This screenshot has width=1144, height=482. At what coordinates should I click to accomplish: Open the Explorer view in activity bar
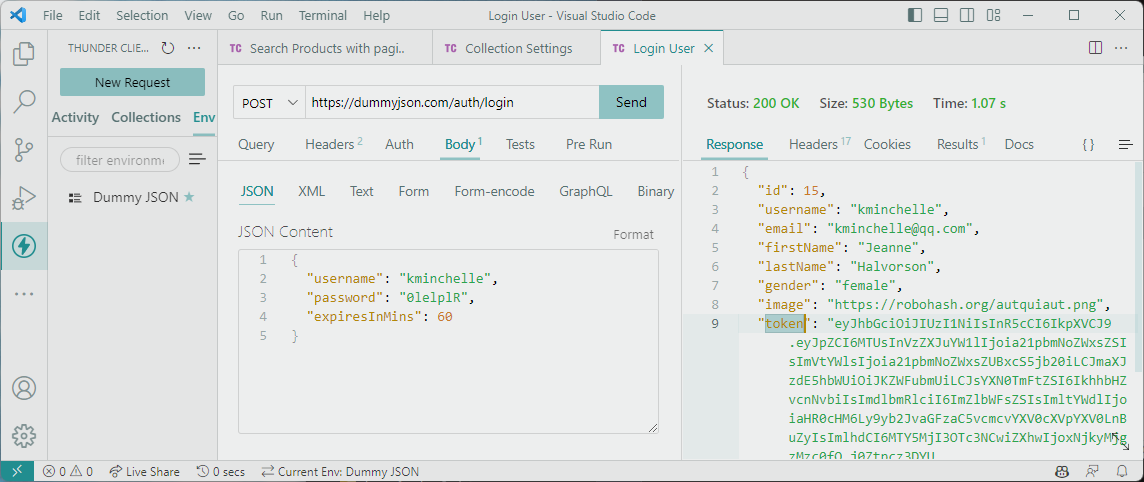point(23,54)
